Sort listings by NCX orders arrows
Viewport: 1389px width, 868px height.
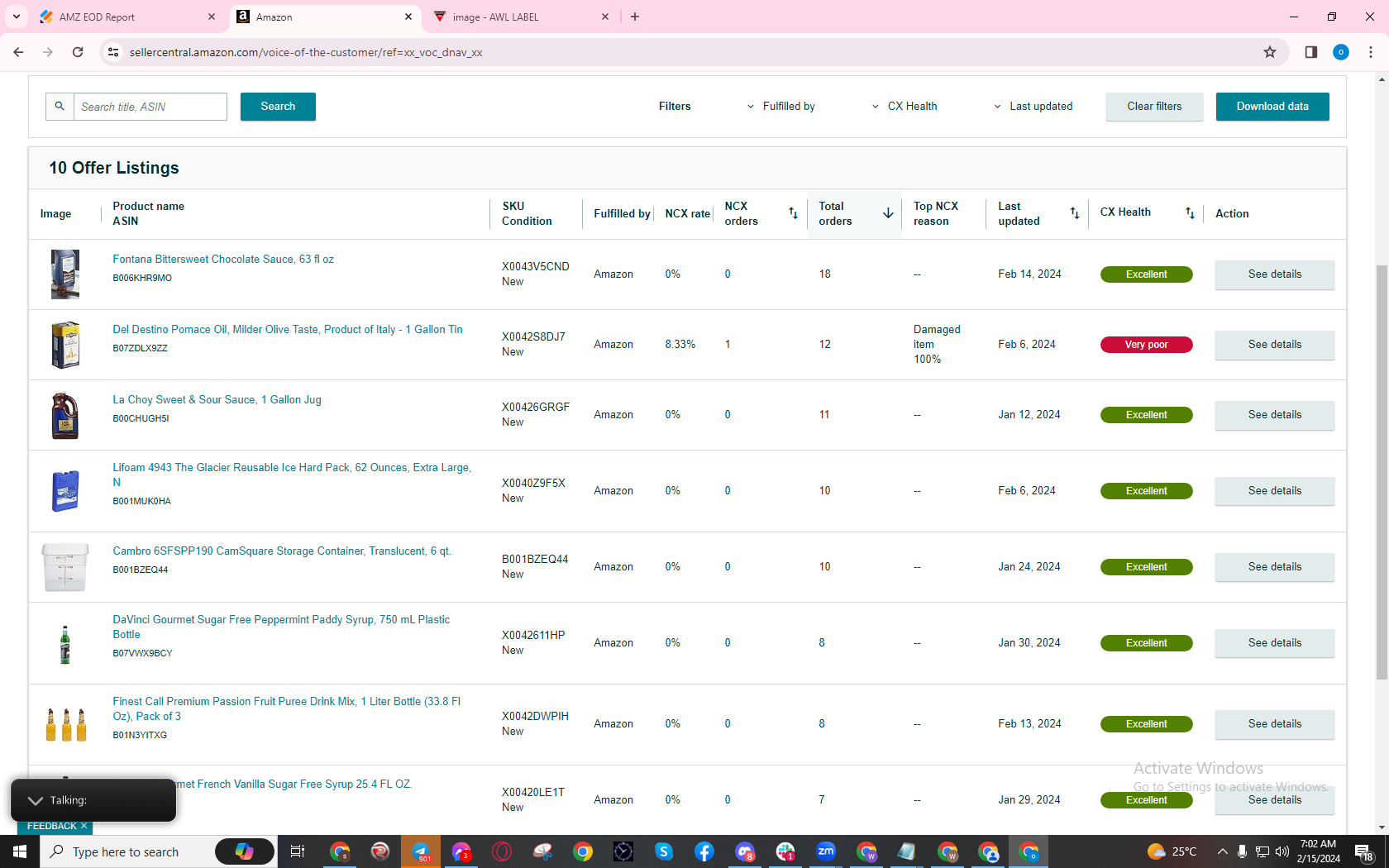coord(793,213)
